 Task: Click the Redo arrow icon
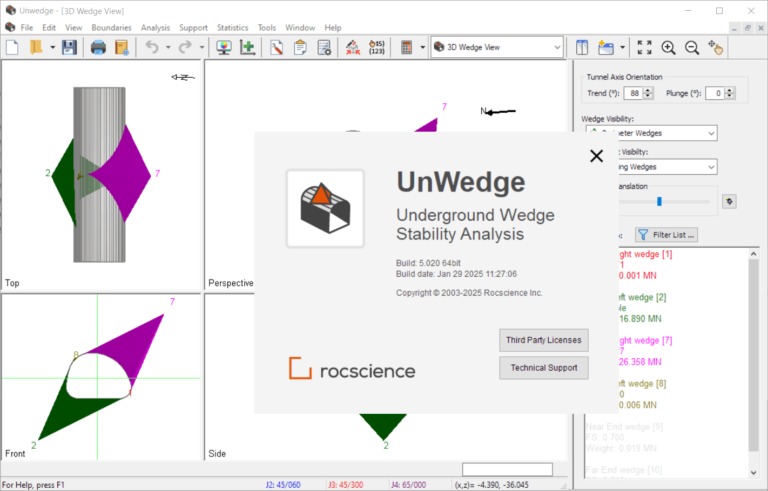[185, 48]
